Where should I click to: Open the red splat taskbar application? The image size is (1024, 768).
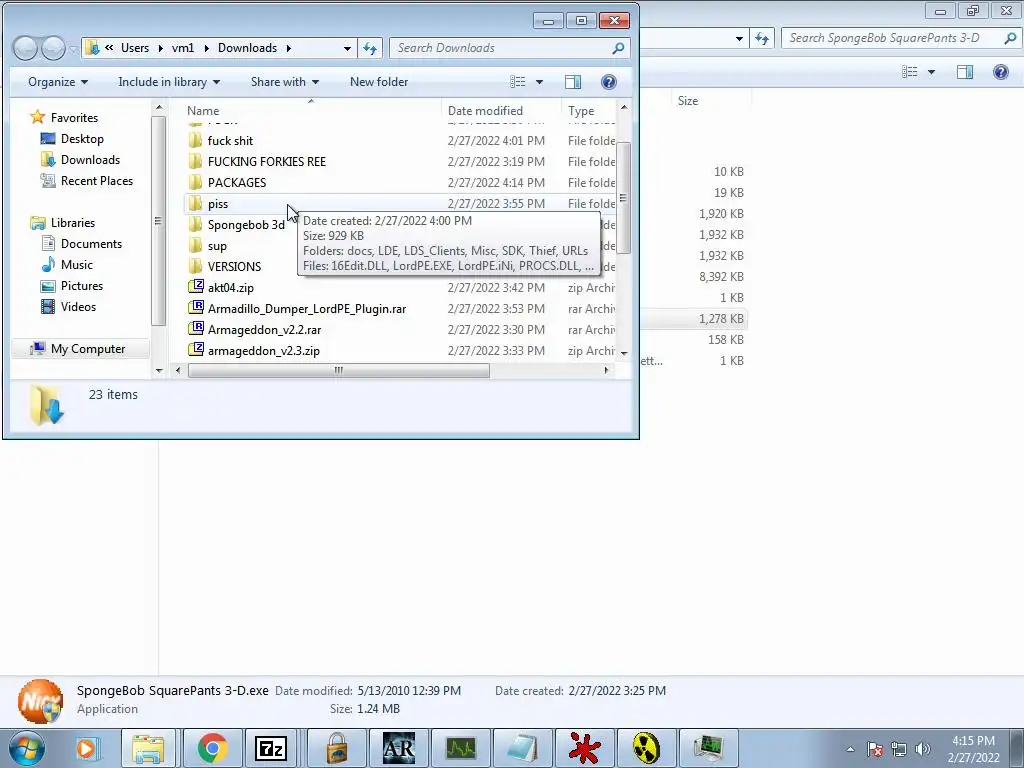[x=584, y=748]
